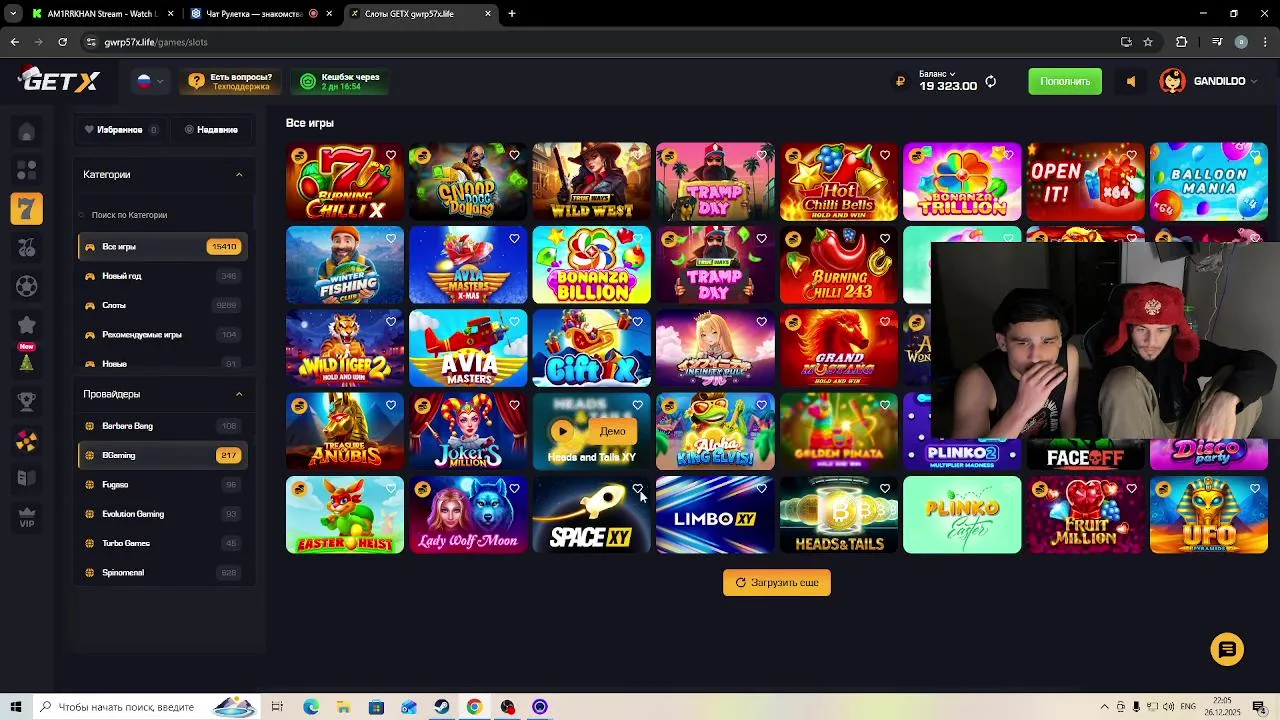
Task: Click the refresh balance icon
Action: pyautogui.click(x=990, y=82)
